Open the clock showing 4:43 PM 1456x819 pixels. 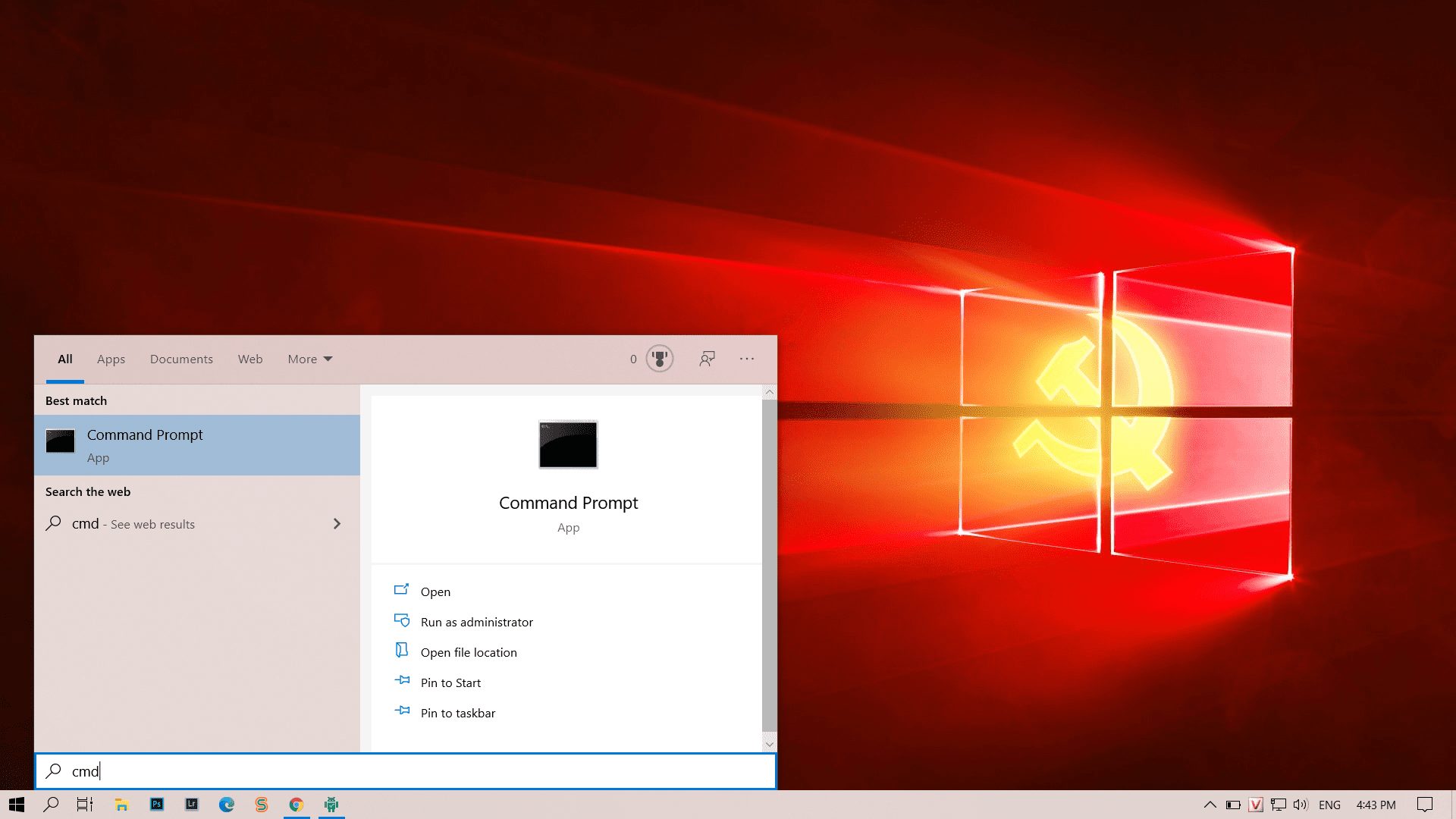pos(1376,805)
